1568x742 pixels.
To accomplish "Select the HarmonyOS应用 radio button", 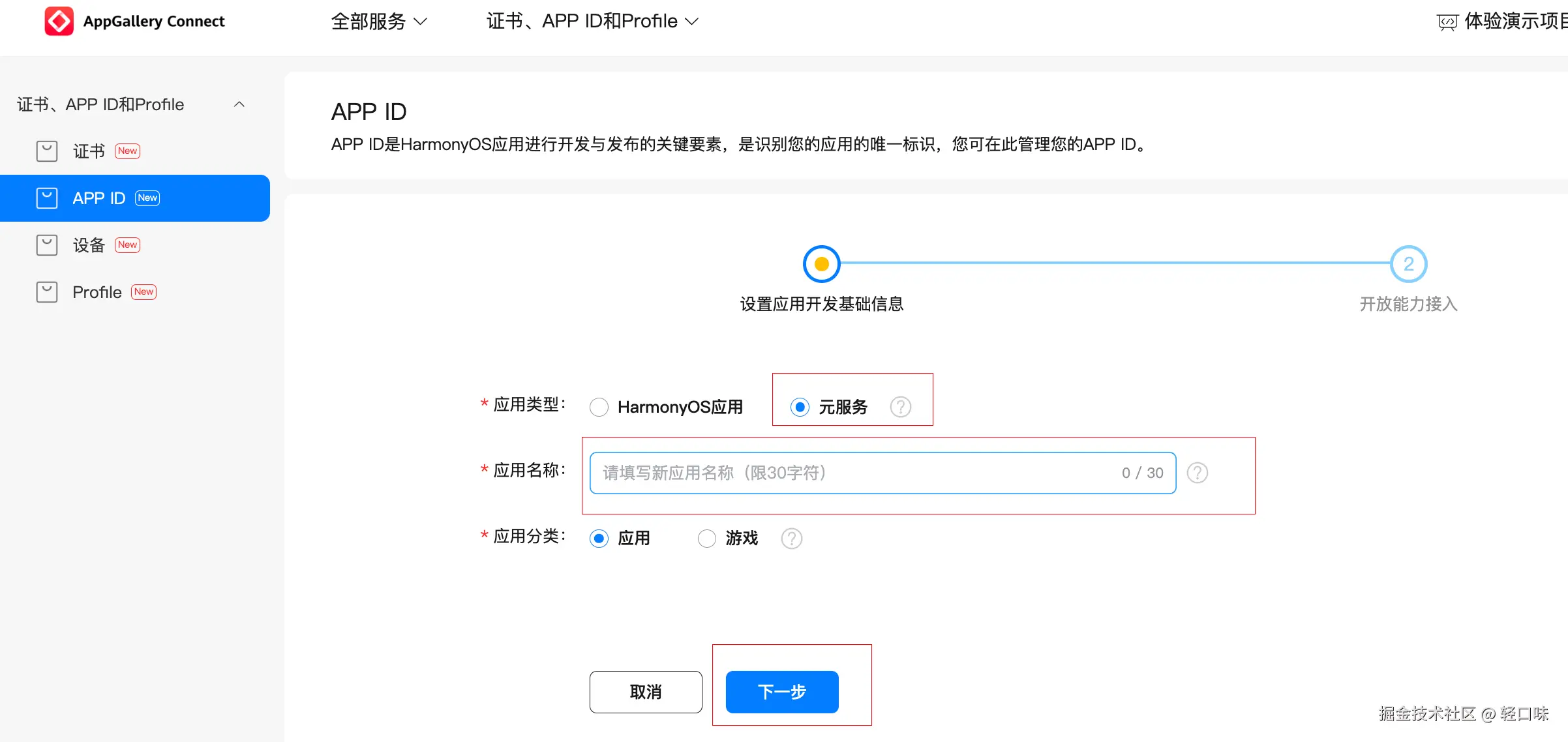I will (x=599, y=407).
